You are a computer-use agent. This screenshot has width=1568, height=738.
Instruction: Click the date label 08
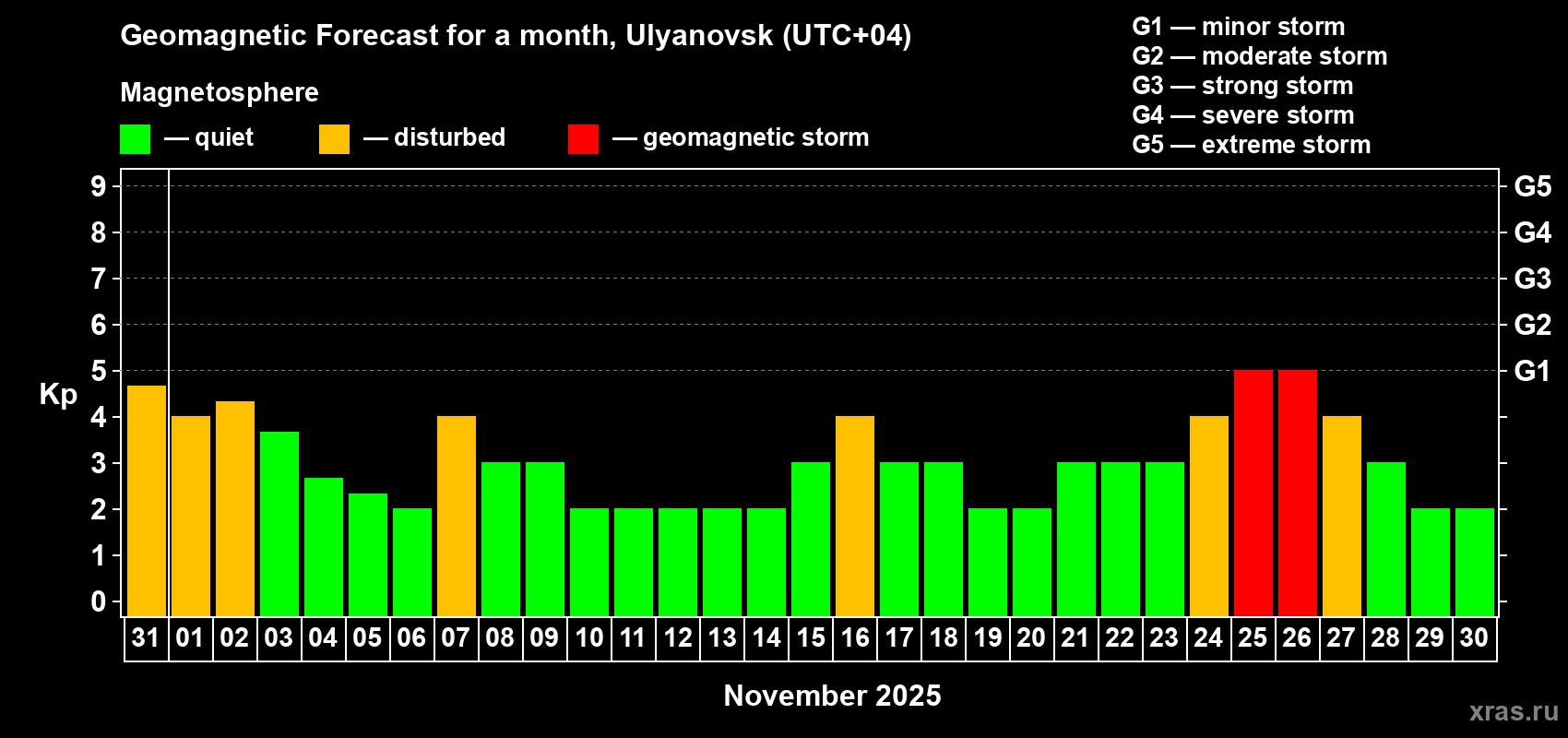500,638
